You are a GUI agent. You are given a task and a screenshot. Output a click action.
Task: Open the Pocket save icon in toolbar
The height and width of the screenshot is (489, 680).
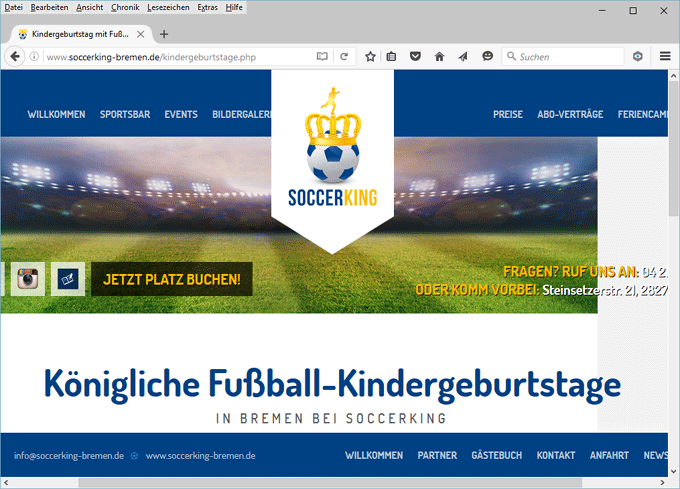pyautogui.click(x=416, y=57)
